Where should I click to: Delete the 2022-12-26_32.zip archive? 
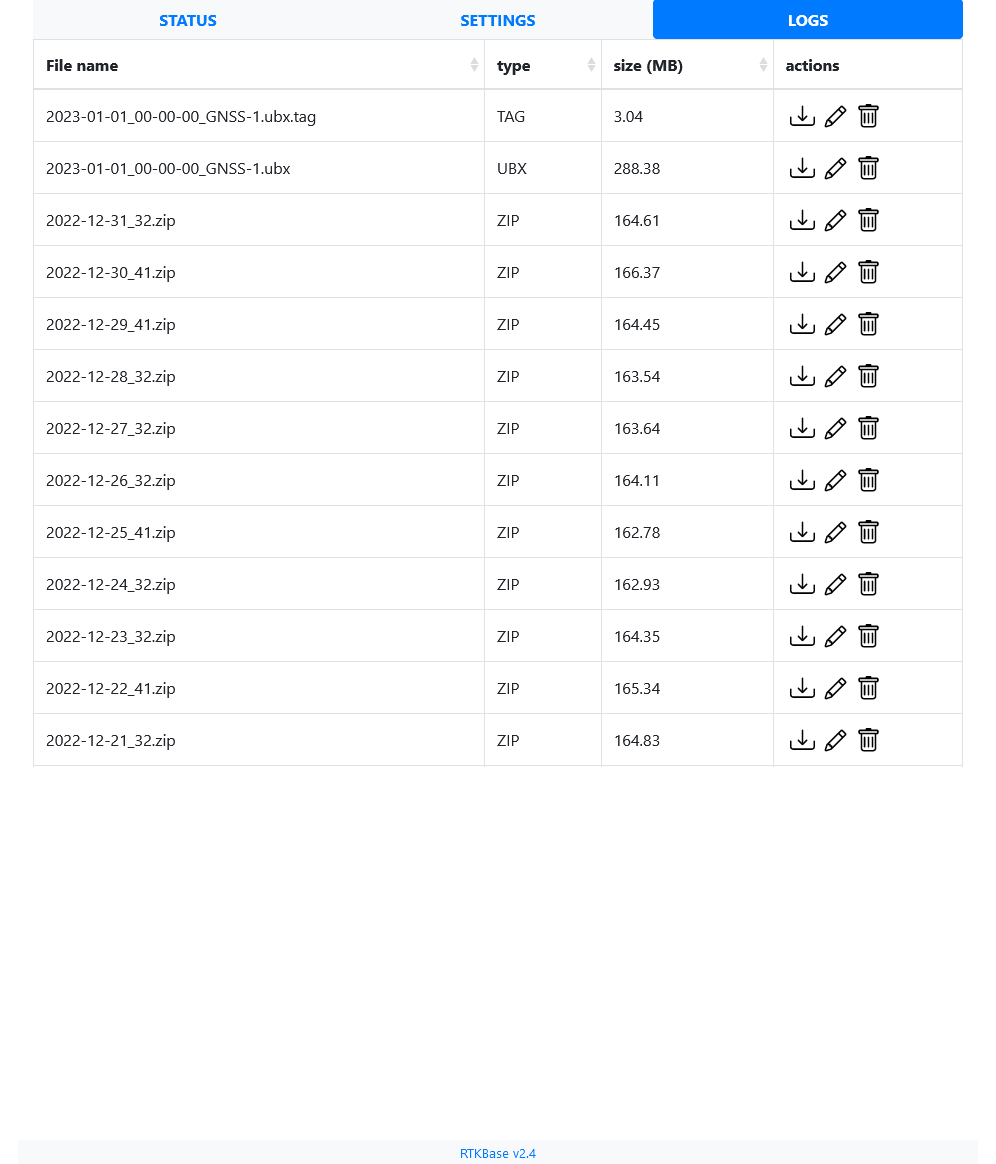point(868,480)
